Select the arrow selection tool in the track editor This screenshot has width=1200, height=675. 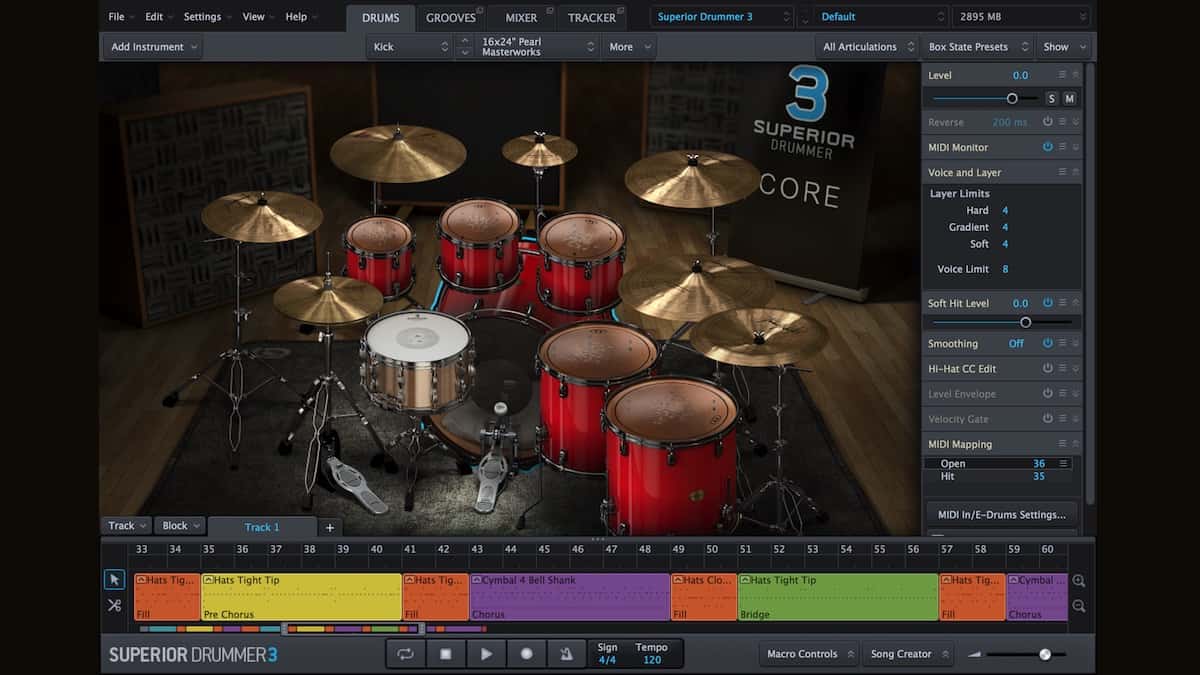[x=114, y=579]
